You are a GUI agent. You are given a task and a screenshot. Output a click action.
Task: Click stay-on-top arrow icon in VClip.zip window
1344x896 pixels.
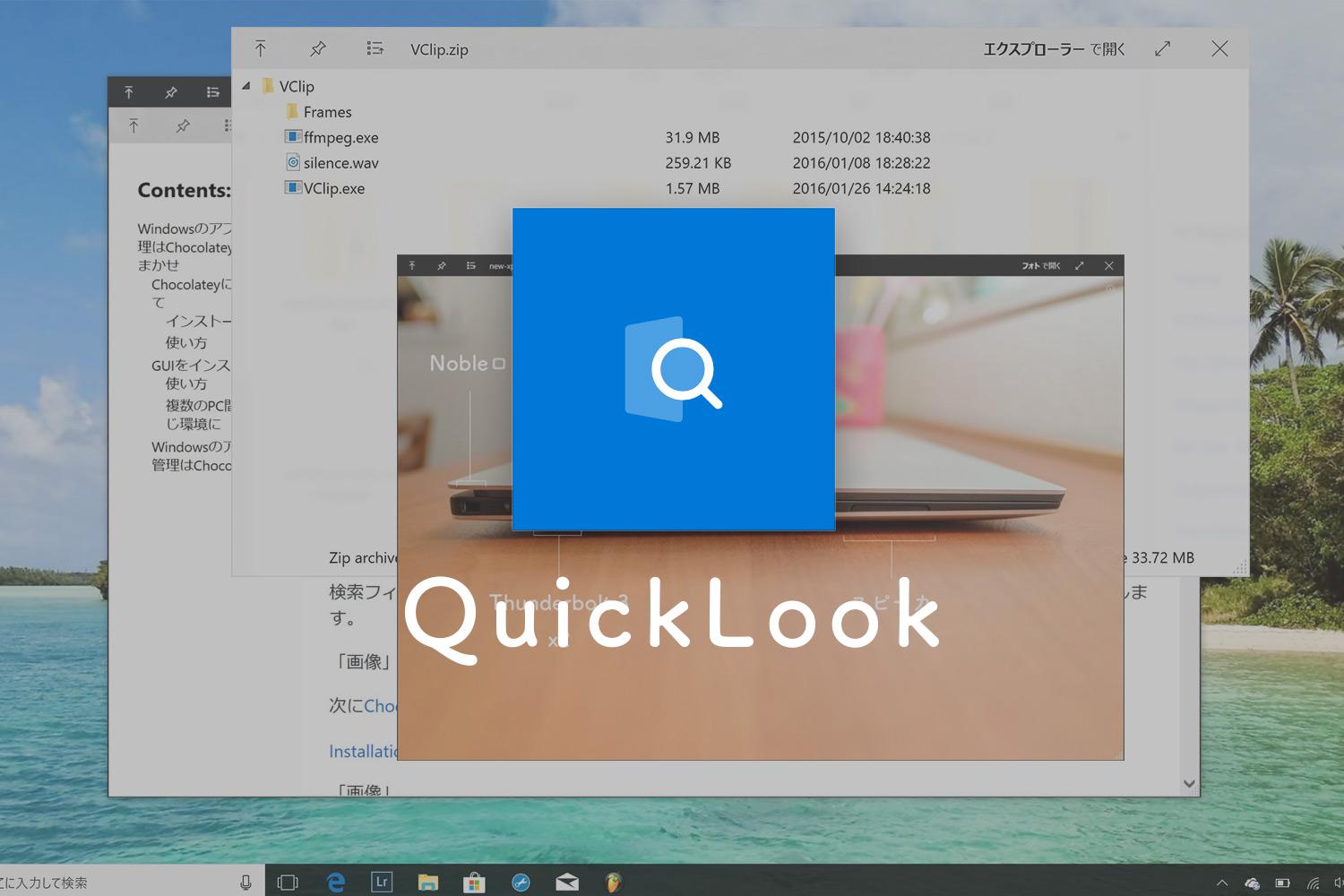[x=261, y=48]
